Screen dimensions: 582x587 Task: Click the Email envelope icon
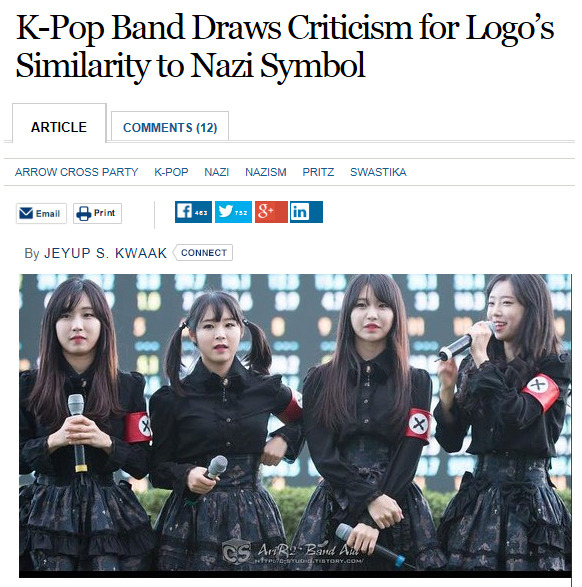tap(26, 213)
